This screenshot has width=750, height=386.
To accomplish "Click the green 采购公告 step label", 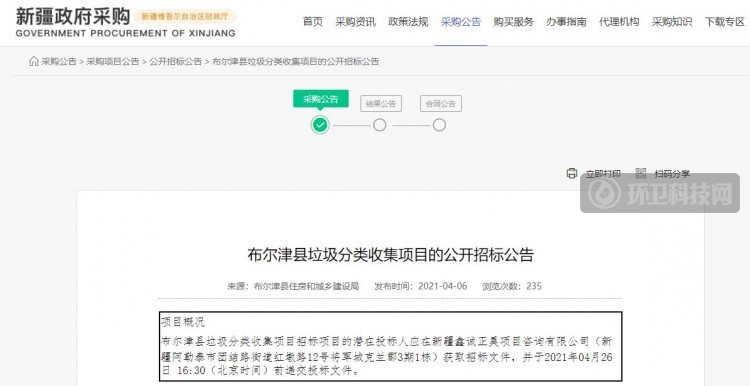I will click(x=320, y=99).
